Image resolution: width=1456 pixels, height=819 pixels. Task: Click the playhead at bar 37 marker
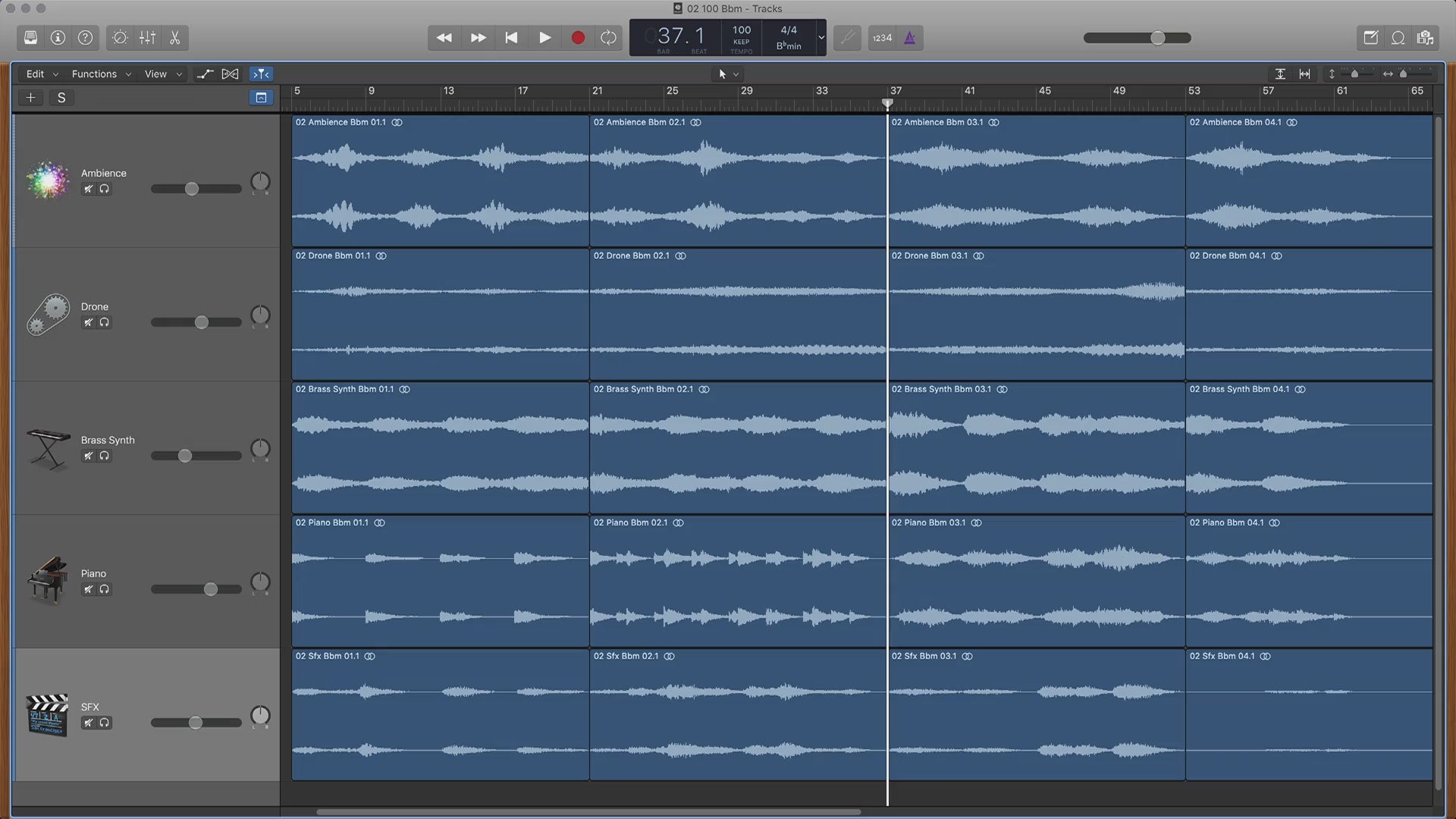[x=886, y=103]
